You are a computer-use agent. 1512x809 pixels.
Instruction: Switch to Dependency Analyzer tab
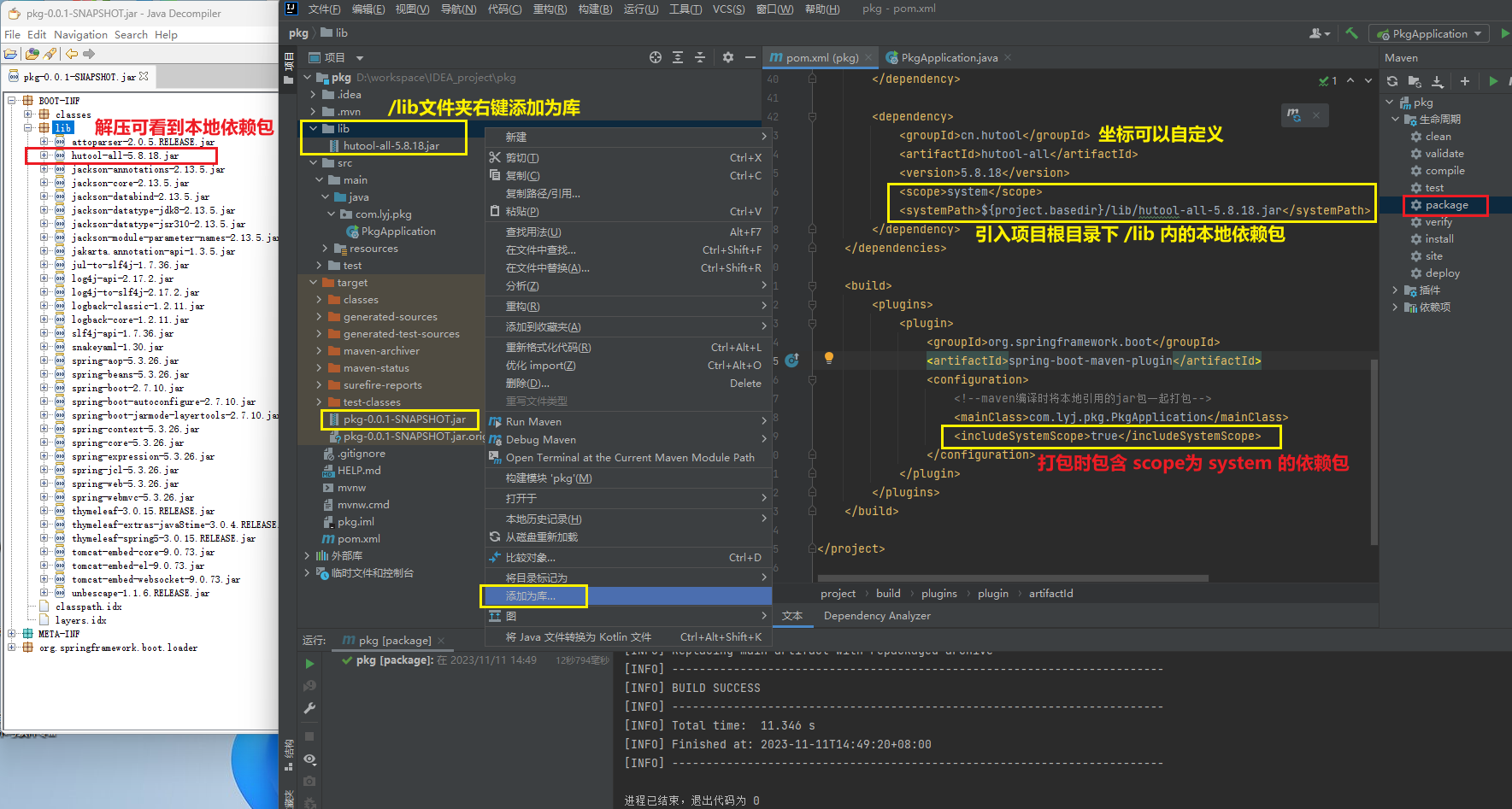coord(877,616)
